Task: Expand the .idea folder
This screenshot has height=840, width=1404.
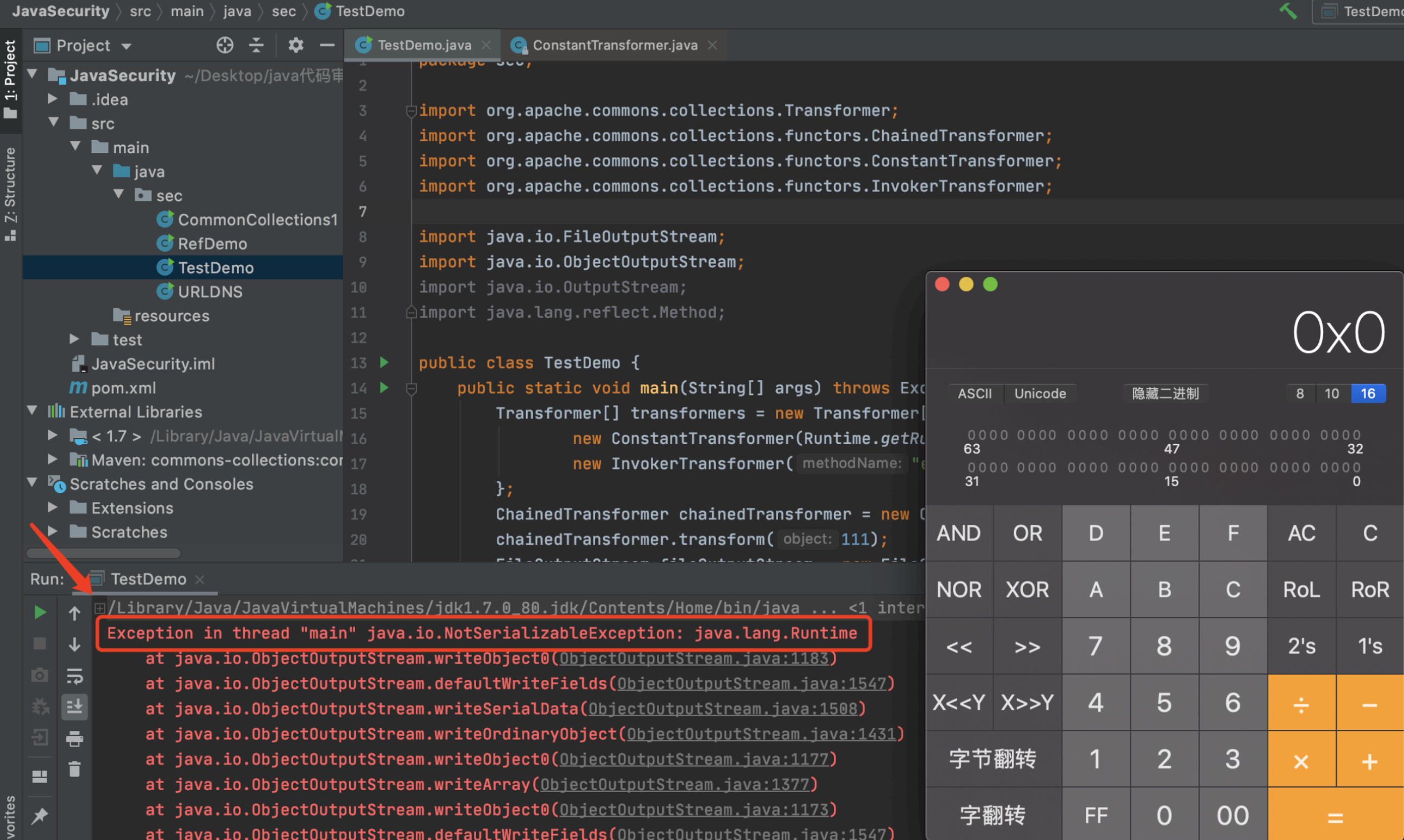Action: (53, 99)
